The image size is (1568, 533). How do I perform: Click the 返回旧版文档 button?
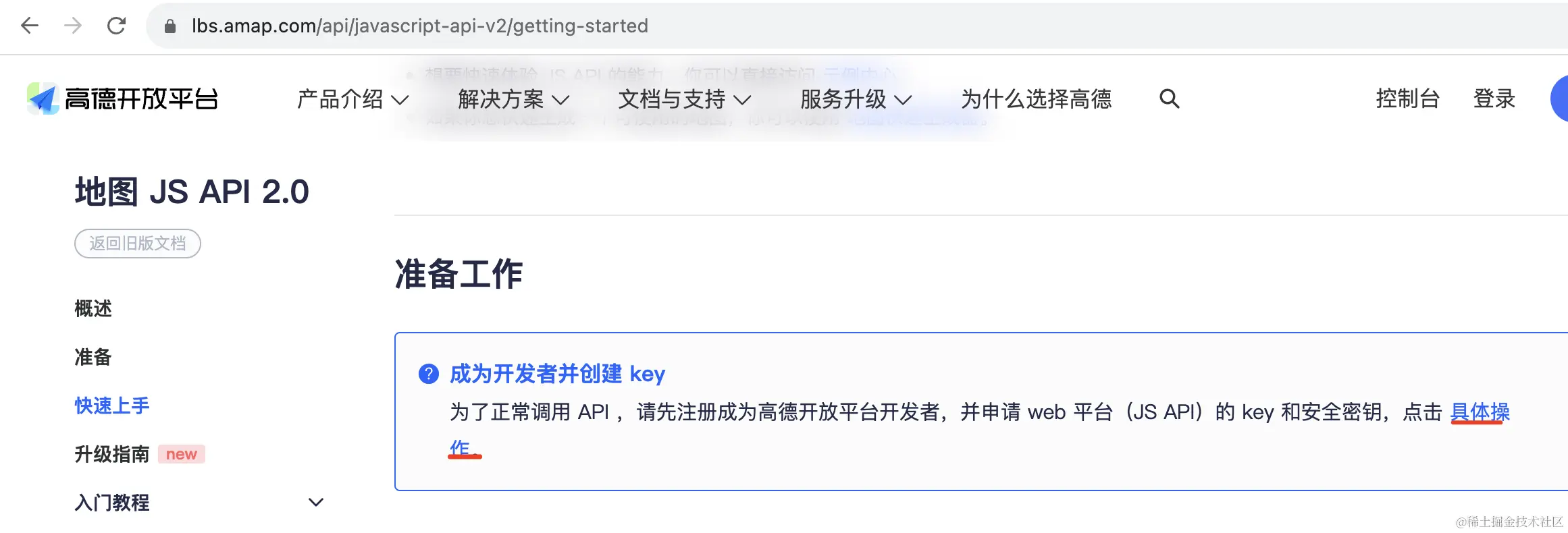[x=138, y=244]
